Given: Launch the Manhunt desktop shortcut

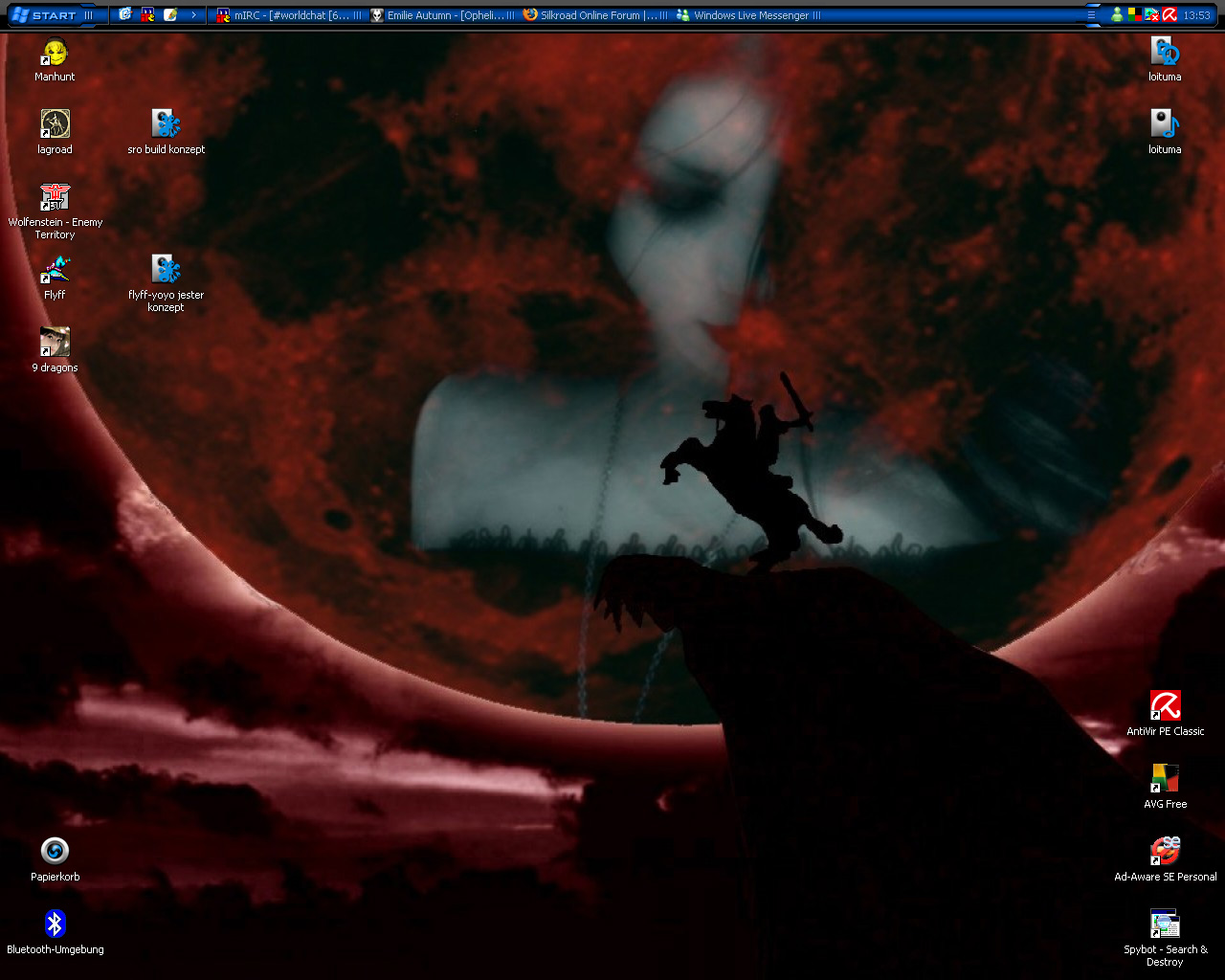Looking at the screenshot, I should click(55, 54).
